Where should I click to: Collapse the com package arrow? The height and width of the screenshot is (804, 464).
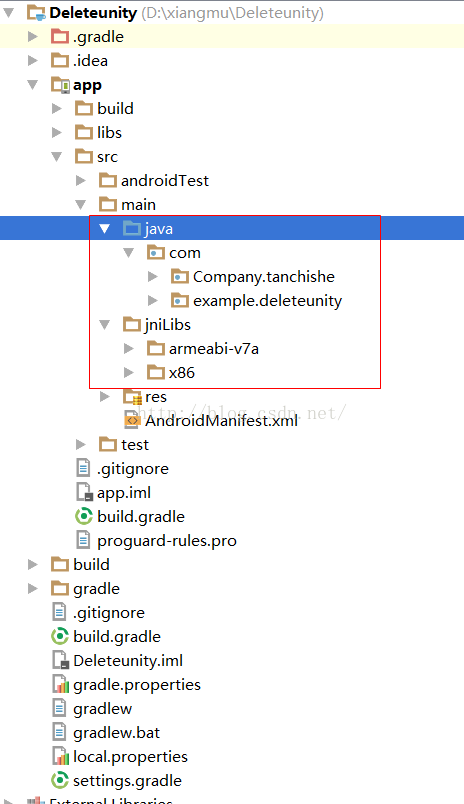point(129,252)
